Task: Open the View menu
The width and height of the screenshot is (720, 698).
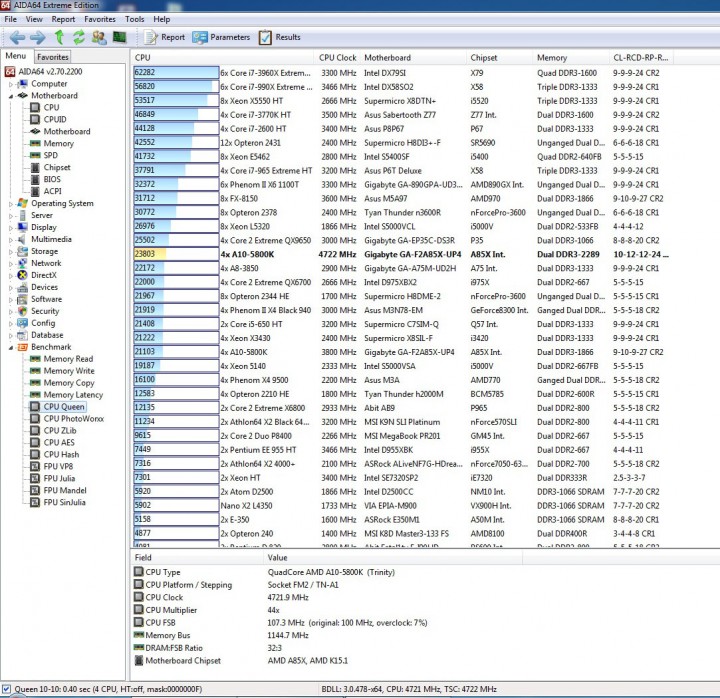Action: (34, 19)
